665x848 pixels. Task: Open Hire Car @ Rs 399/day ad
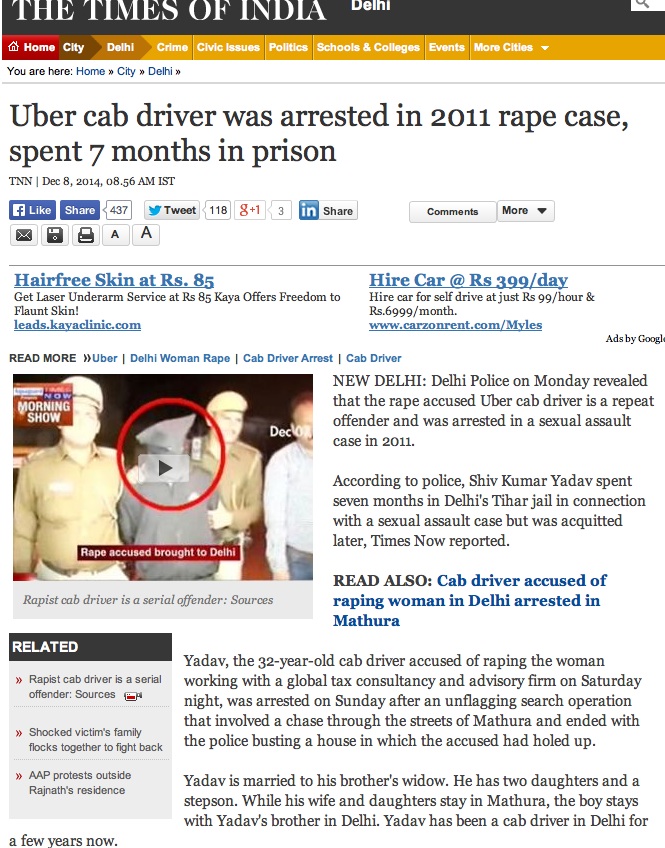[468, 280]
